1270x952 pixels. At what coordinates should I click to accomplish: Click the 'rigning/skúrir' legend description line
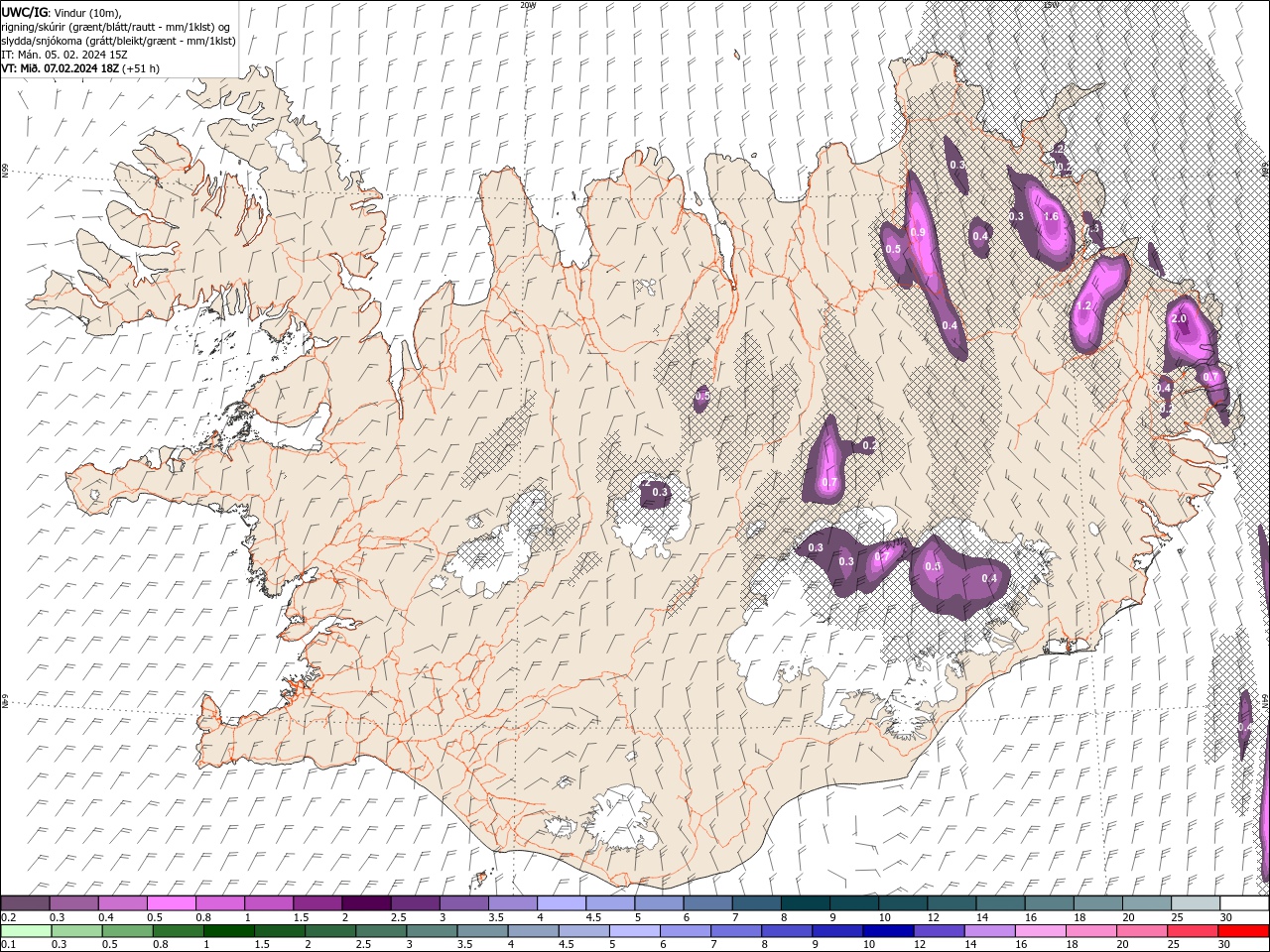(116, 27)
